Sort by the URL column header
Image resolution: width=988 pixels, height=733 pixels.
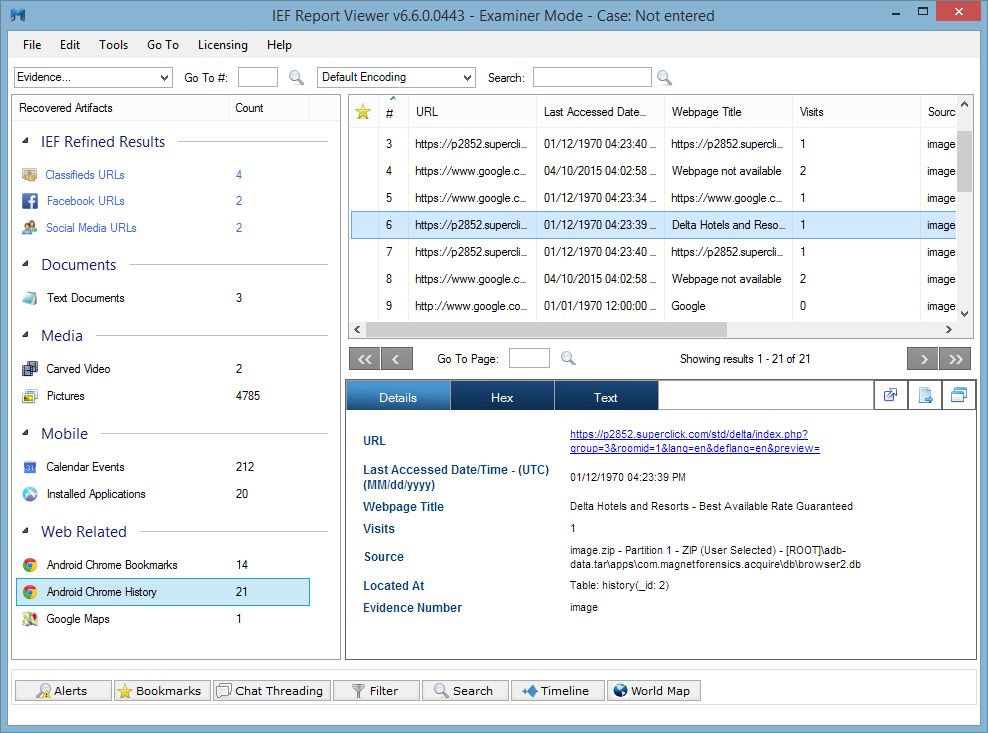[472, 112]
